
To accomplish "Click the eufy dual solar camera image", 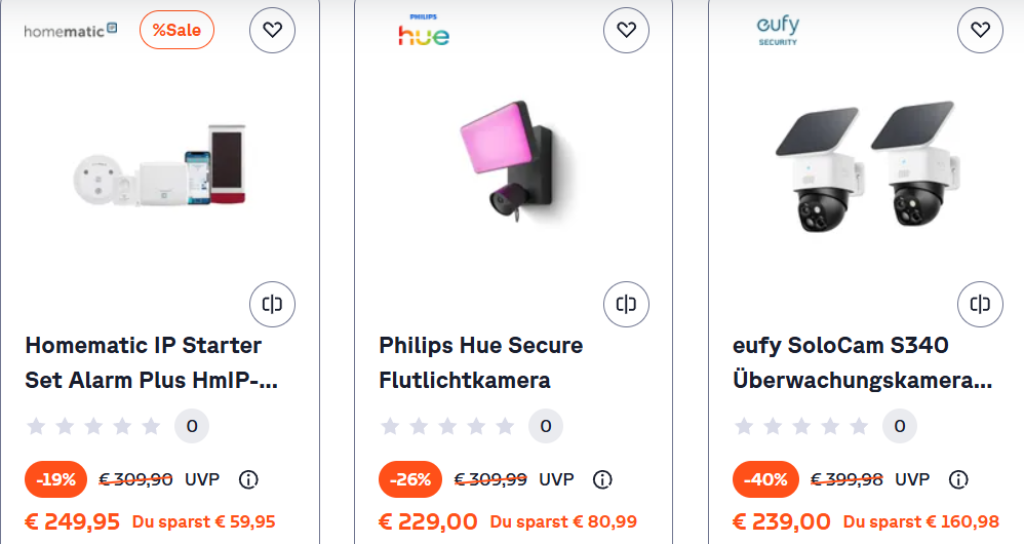I will tap(867, 165).
